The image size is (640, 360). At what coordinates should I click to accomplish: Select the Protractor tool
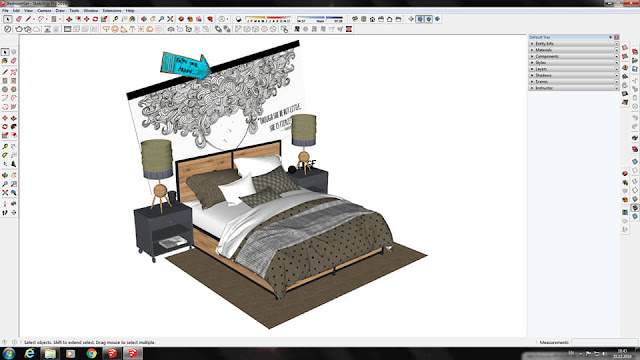point(5,155)
